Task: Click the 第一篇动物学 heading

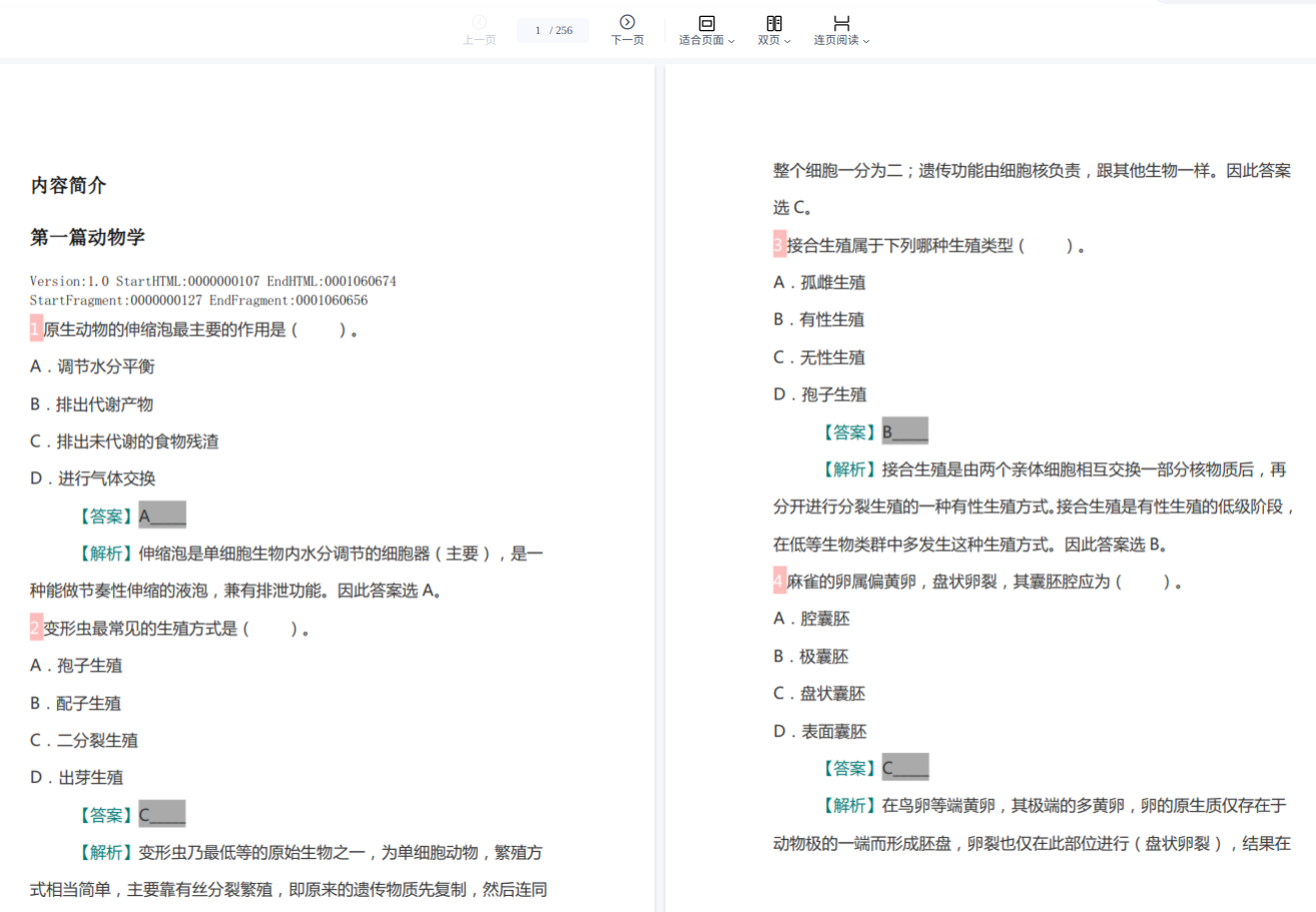Action: click(87, 237)
